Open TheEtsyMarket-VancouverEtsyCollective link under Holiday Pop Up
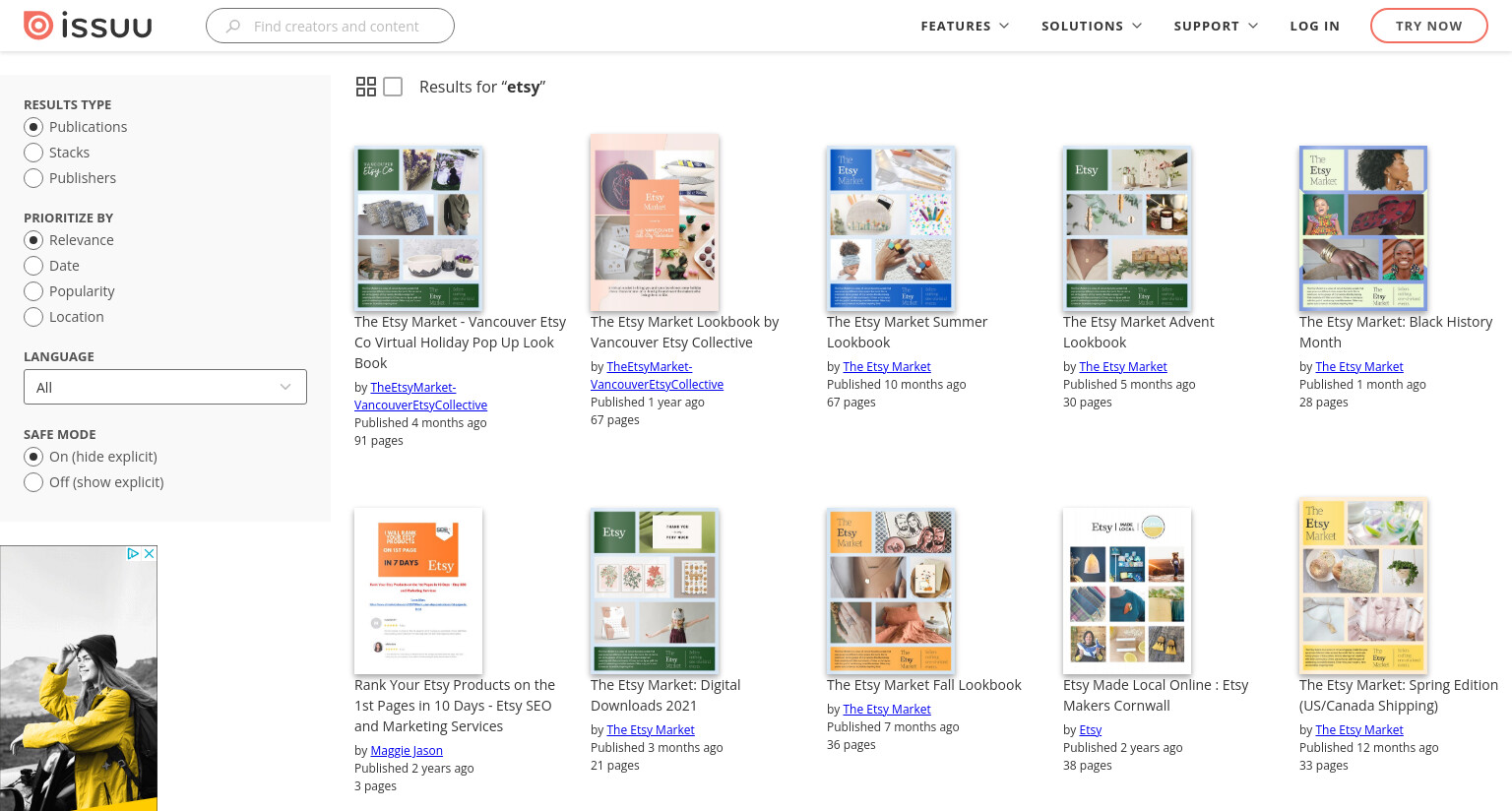 point(420,396)
